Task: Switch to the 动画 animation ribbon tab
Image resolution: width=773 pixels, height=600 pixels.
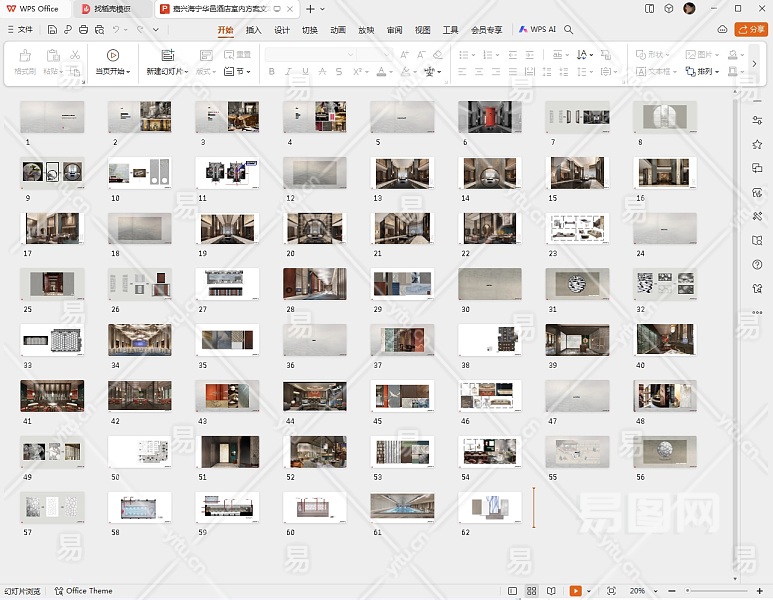Action: 338,30
